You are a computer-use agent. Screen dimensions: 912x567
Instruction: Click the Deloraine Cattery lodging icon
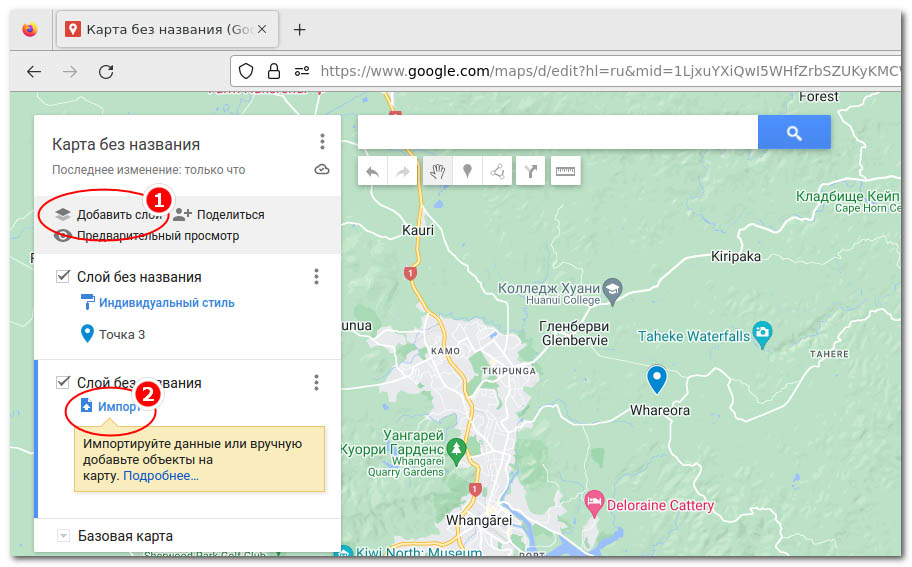pos(594,504)
